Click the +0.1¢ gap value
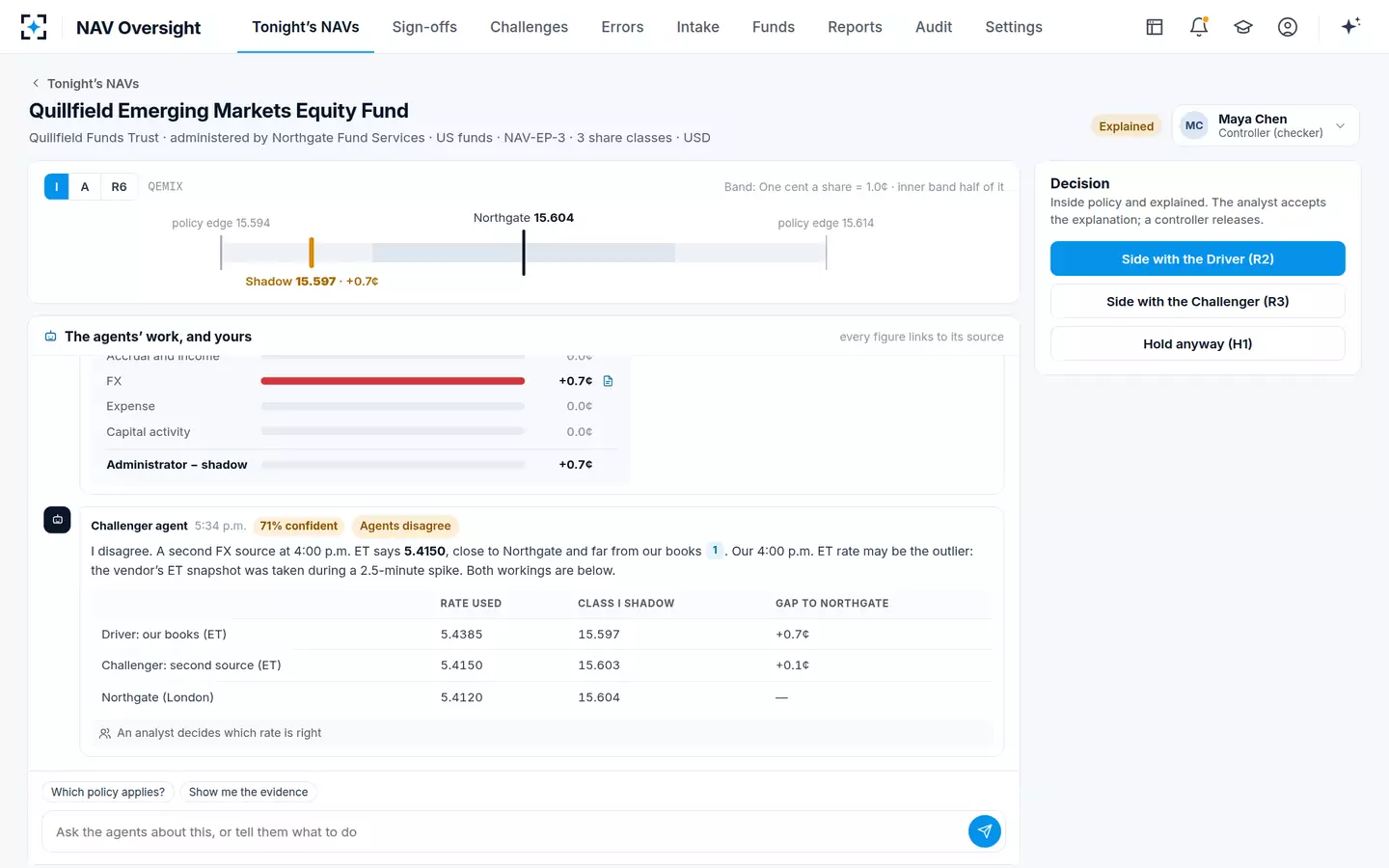 click(x=792, y=665)
